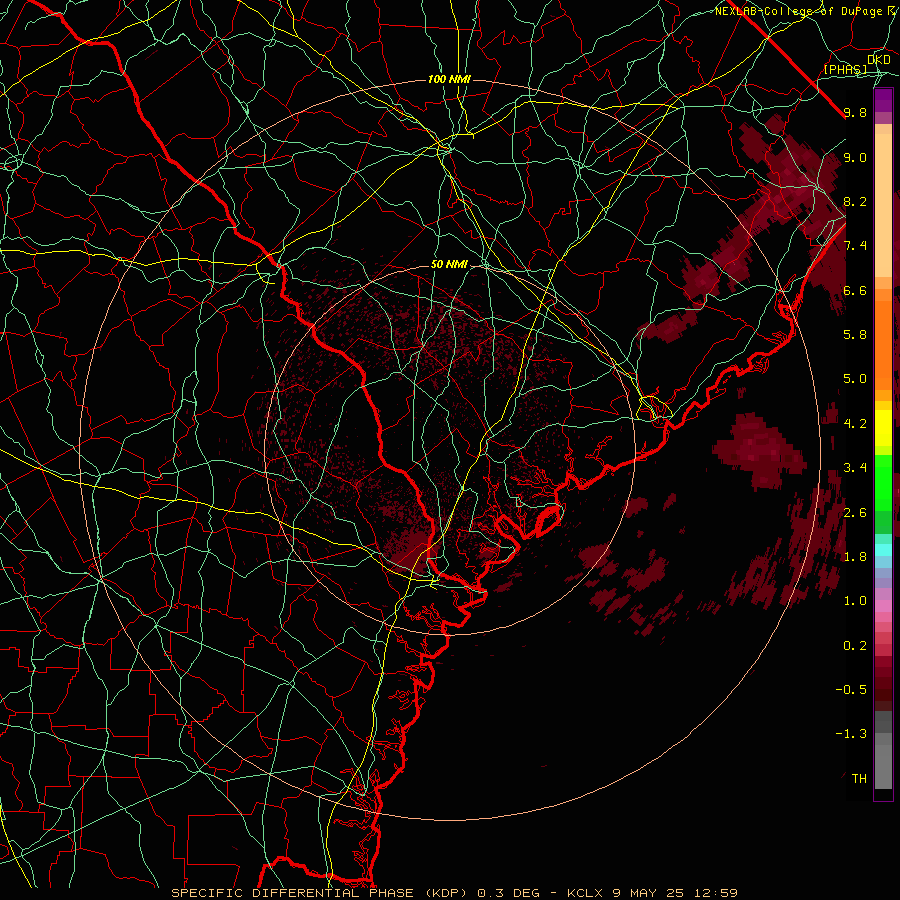Pick the bright green band in color bar
900x900 pixels.
coord(883,483)
